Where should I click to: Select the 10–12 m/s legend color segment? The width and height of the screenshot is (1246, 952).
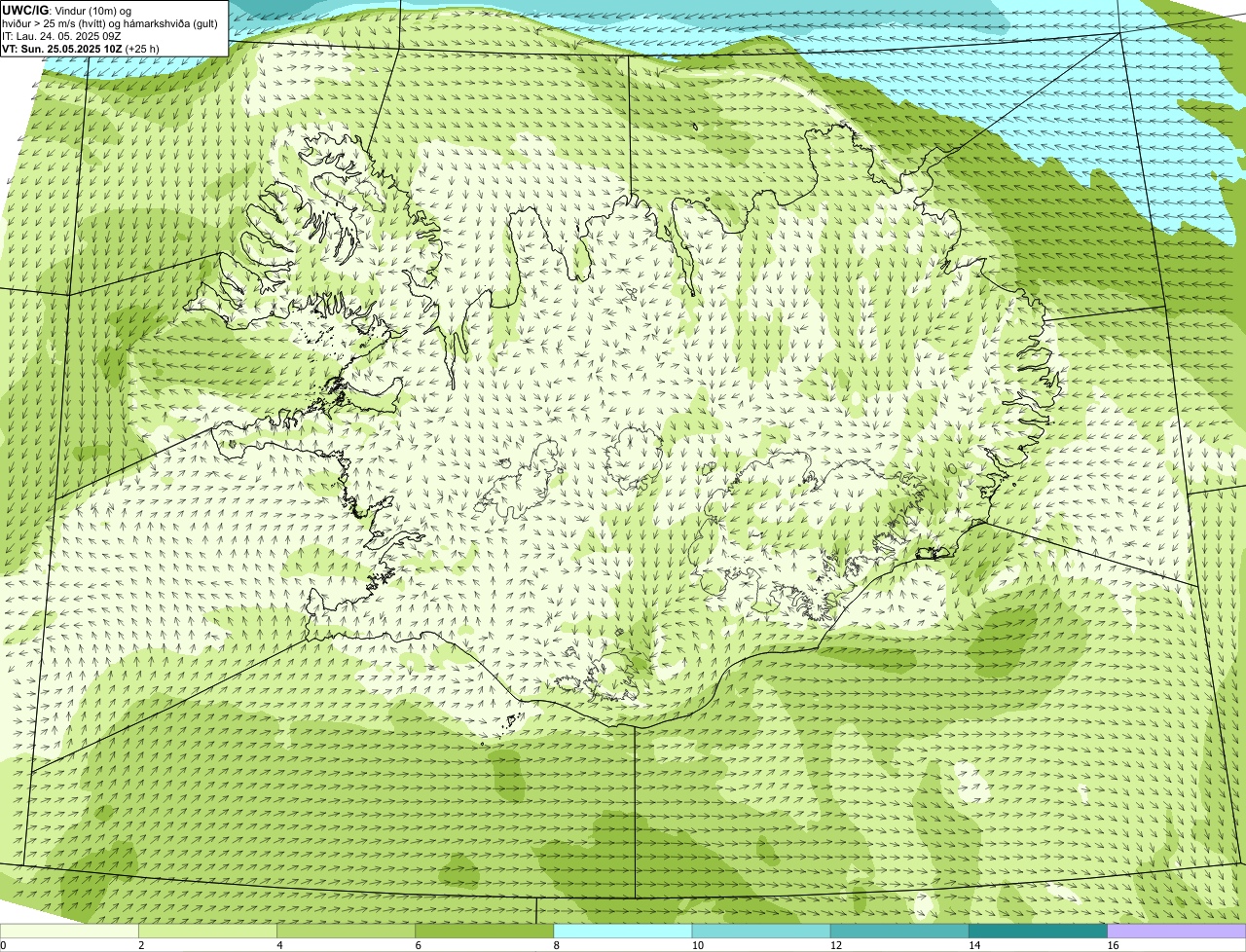[761, 932]
